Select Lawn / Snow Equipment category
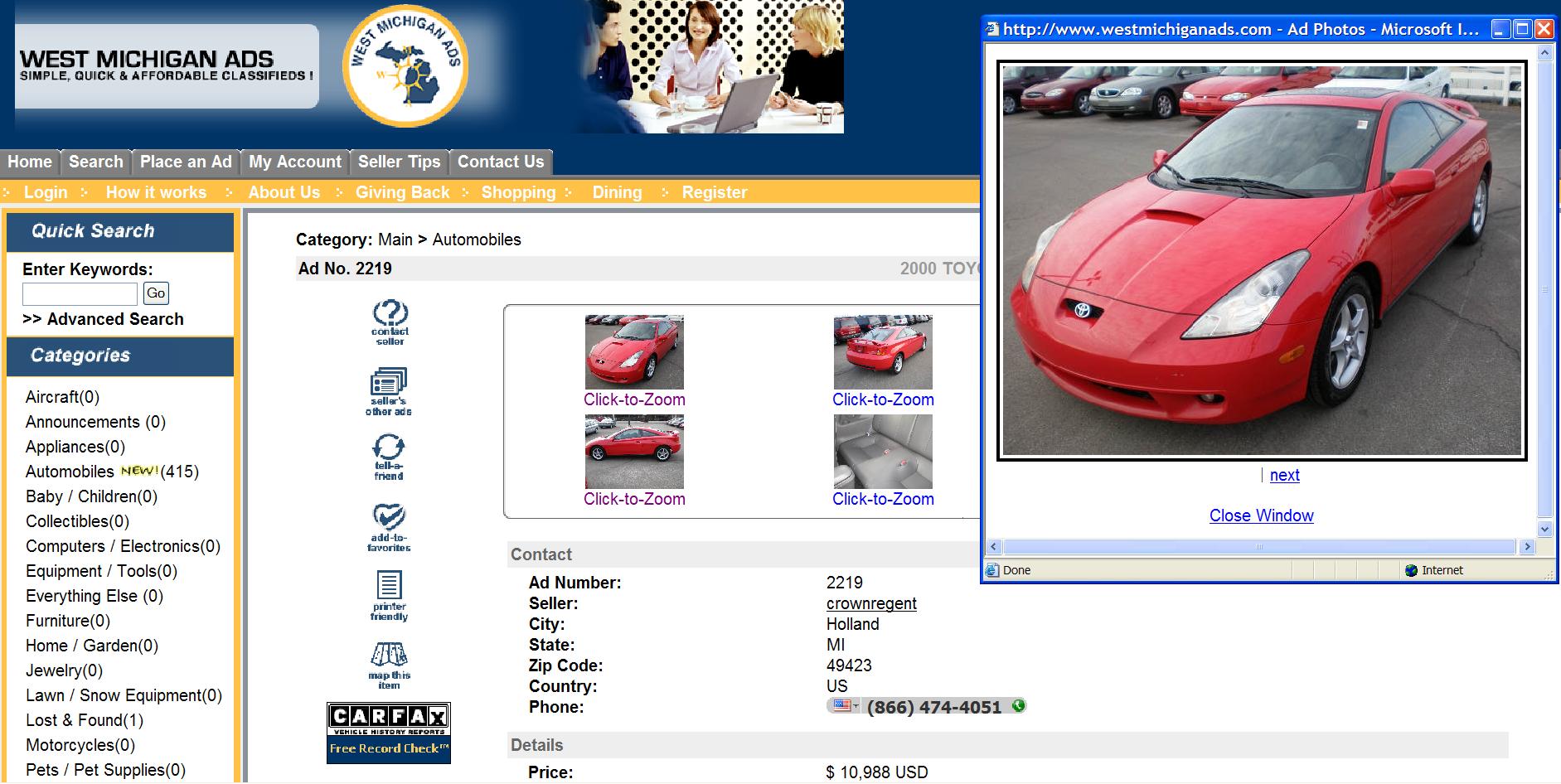The width and height of the screenshot is (1561, 784). [124, 695]
